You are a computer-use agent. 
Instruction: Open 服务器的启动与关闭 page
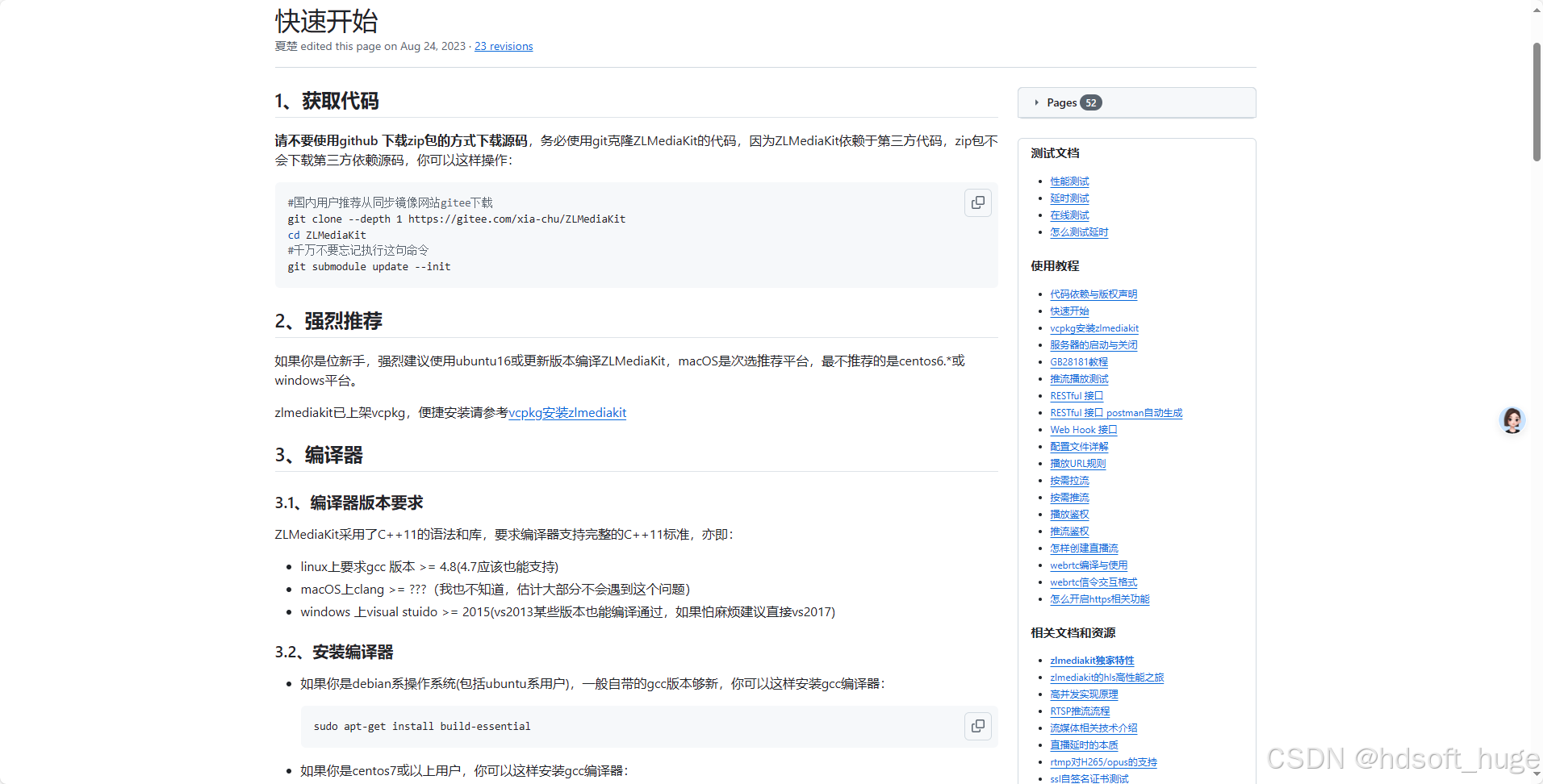pyautogui.click(x=1093, y=345)
